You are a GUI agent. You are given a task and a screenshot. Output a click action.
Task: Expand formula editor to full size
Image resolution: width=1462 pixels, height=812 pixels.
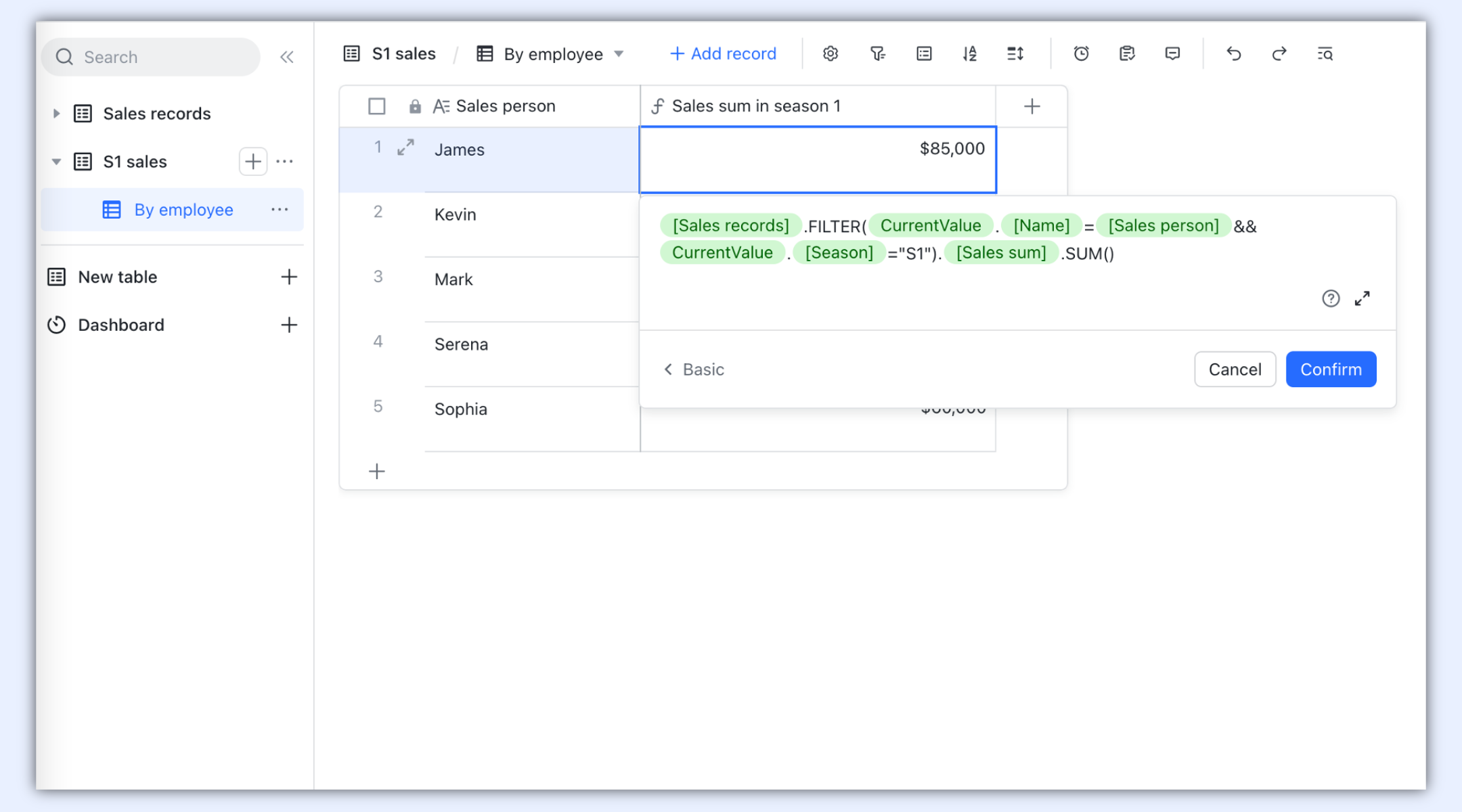point(1362,298)
